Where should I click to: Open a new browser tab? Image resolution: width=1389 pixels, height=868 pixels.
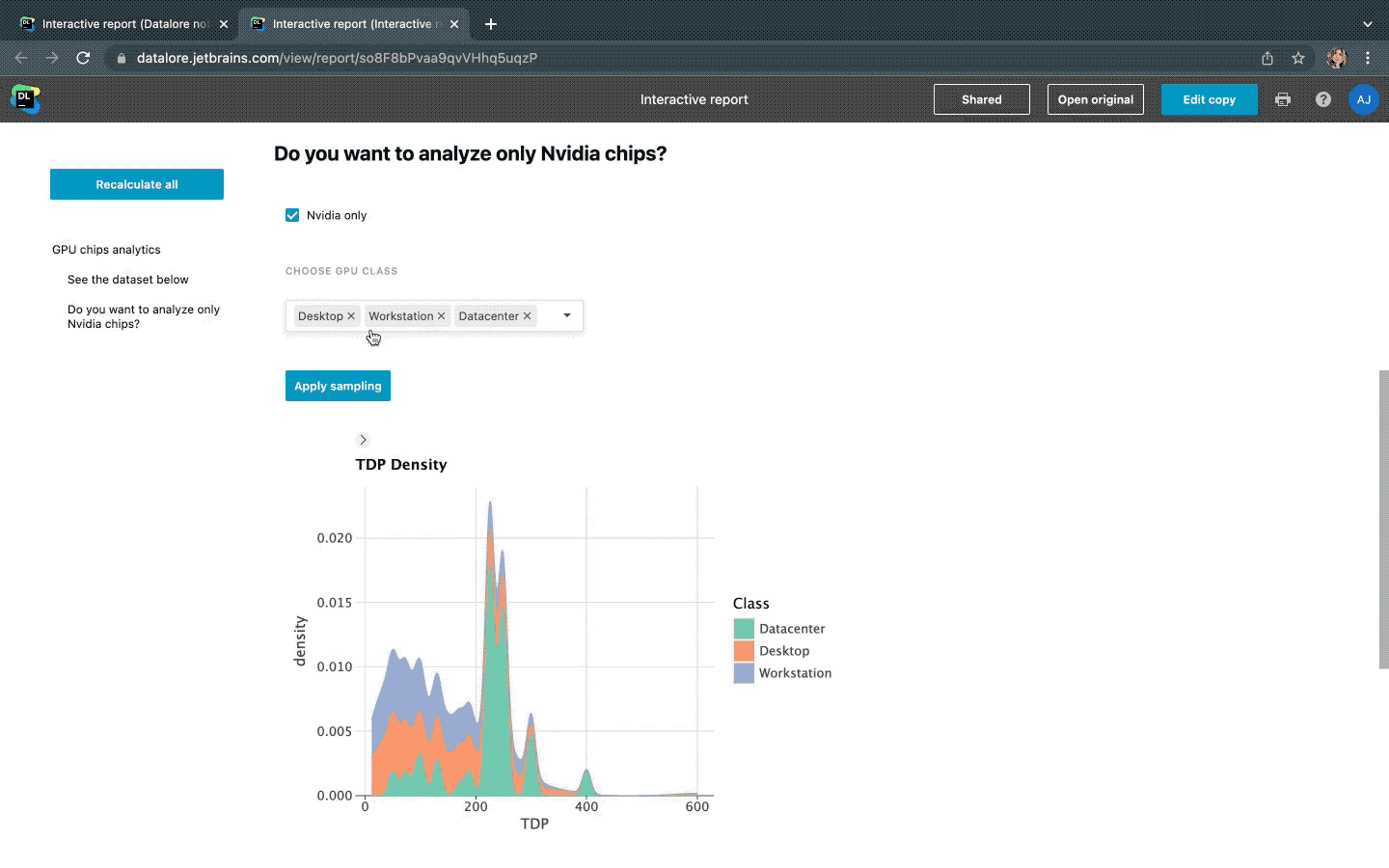491,24
